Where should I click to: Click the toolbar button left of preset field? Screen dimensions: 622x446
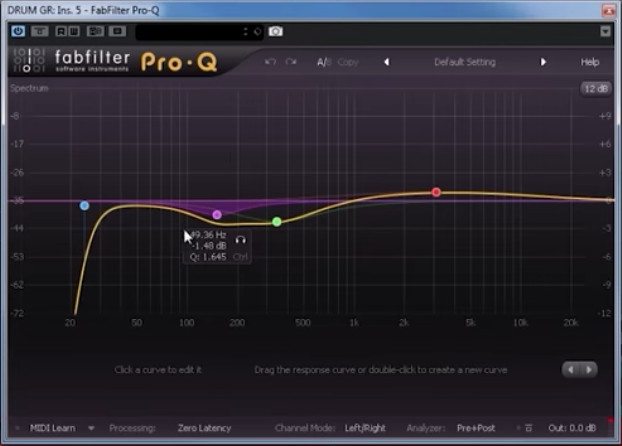point(117,31)
